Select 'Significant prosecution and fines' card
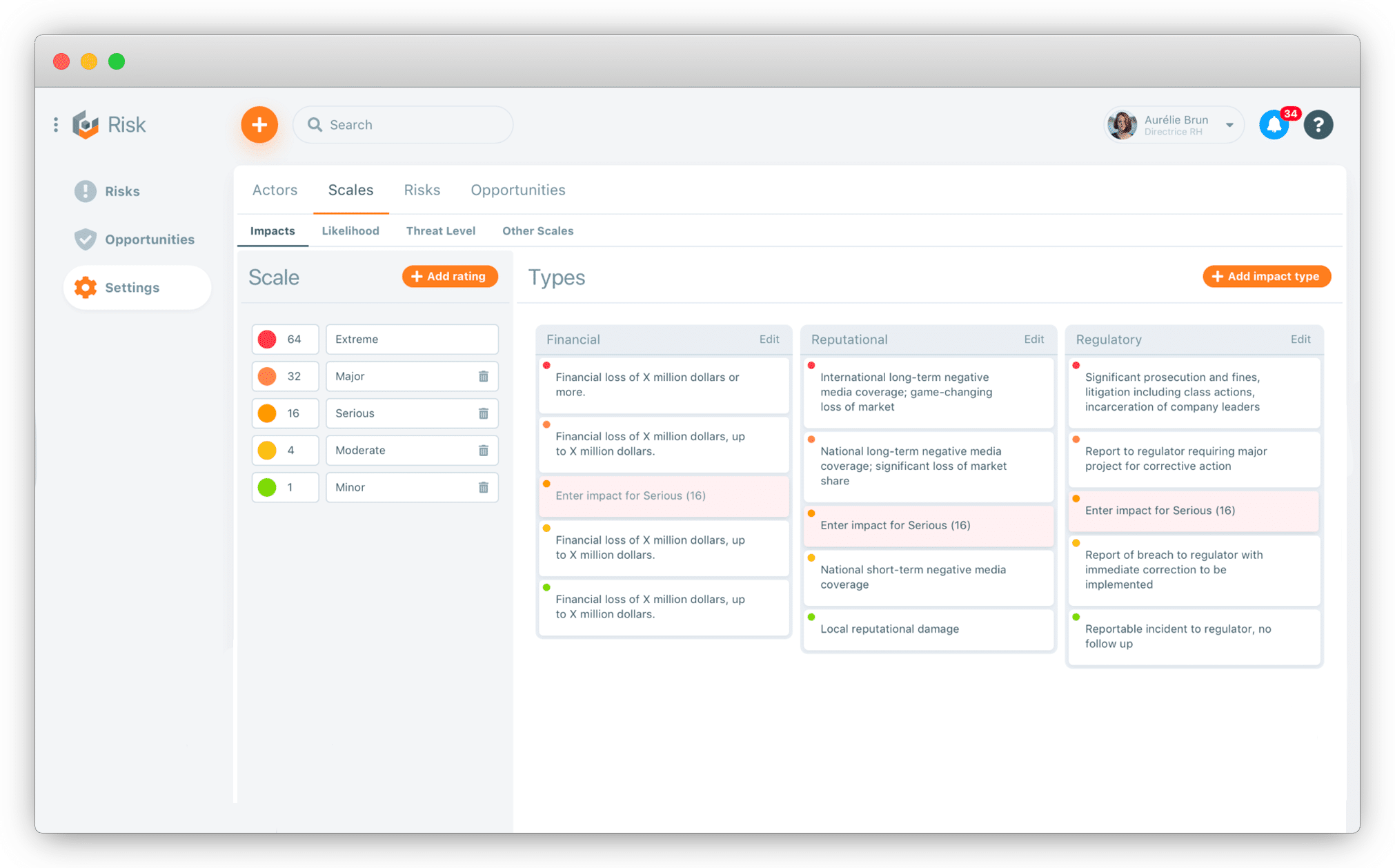This screenshot has height=868, width=1395. click(x=1194, y=392)
